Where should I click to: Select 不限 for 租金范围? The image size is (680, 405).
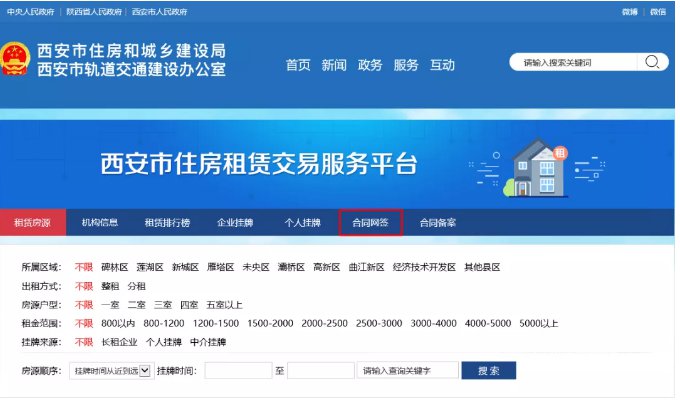point(84,323)
